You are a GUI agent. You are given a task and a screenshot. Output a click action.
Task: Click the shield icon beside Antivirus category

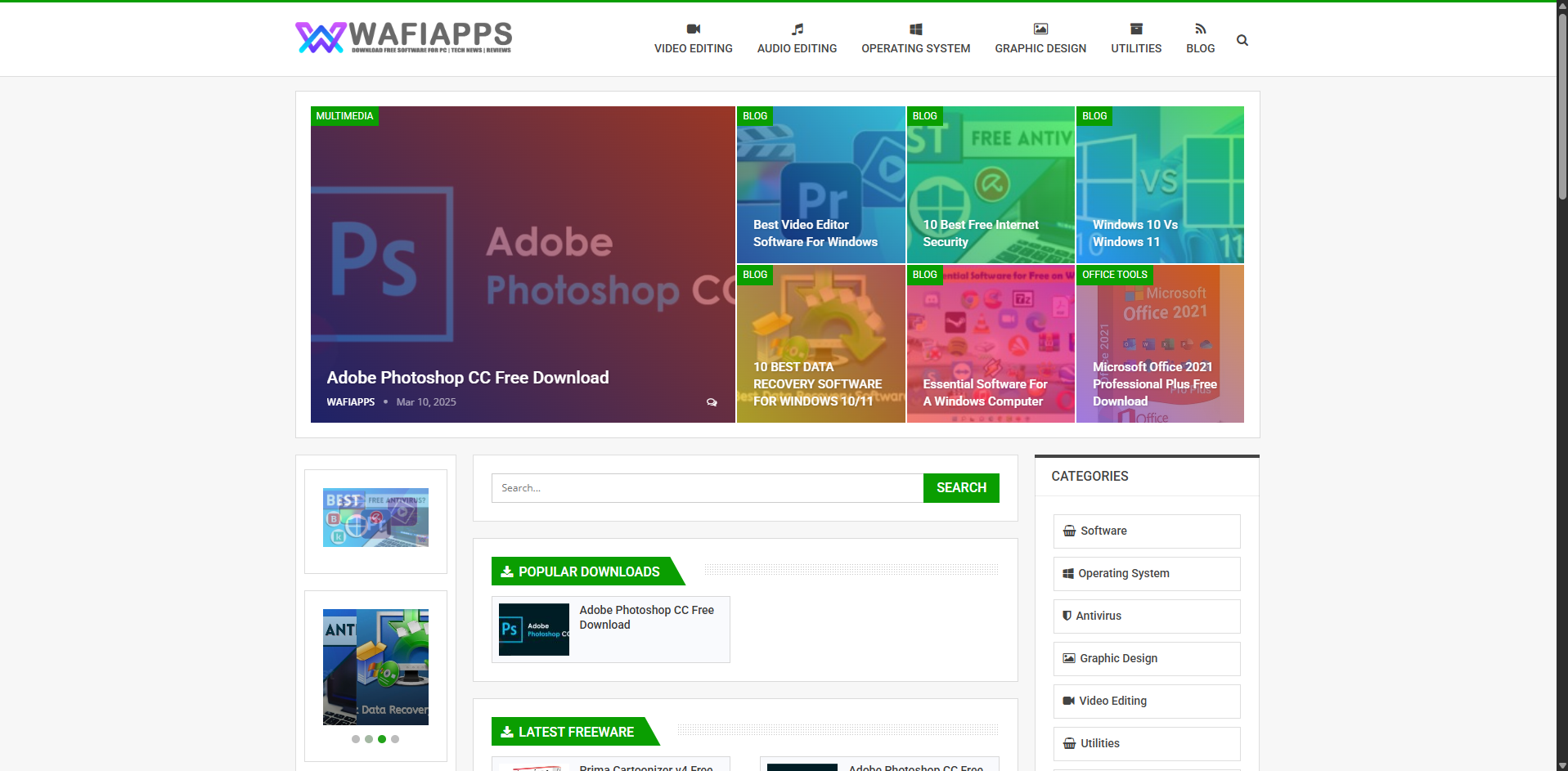(1067, 616)
